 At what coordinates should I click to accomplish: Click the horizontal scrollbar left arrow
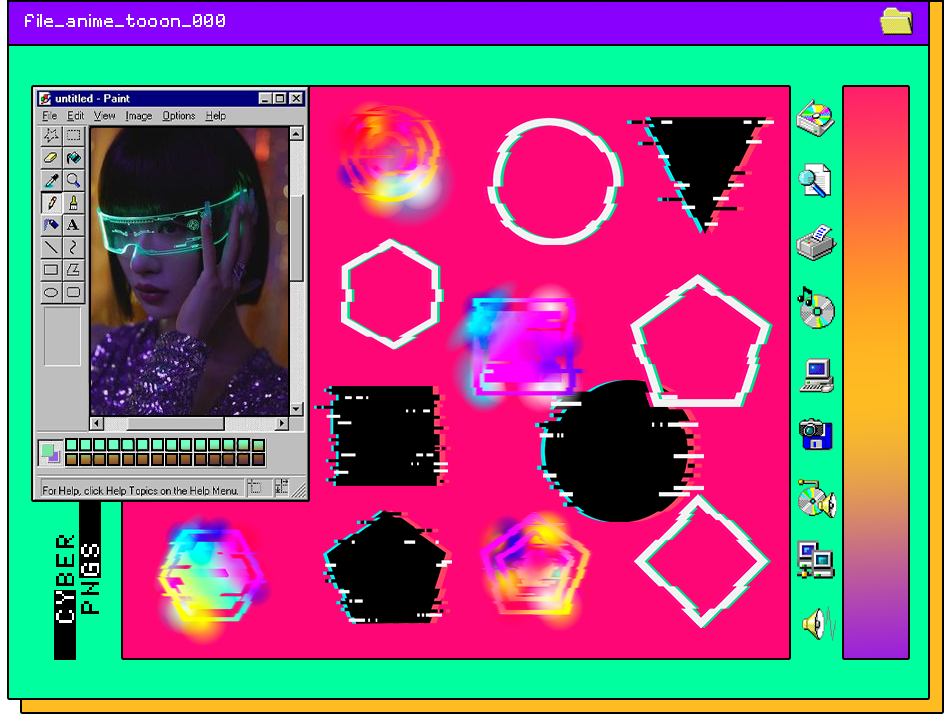pyautogui.click(x=97, y=423)
